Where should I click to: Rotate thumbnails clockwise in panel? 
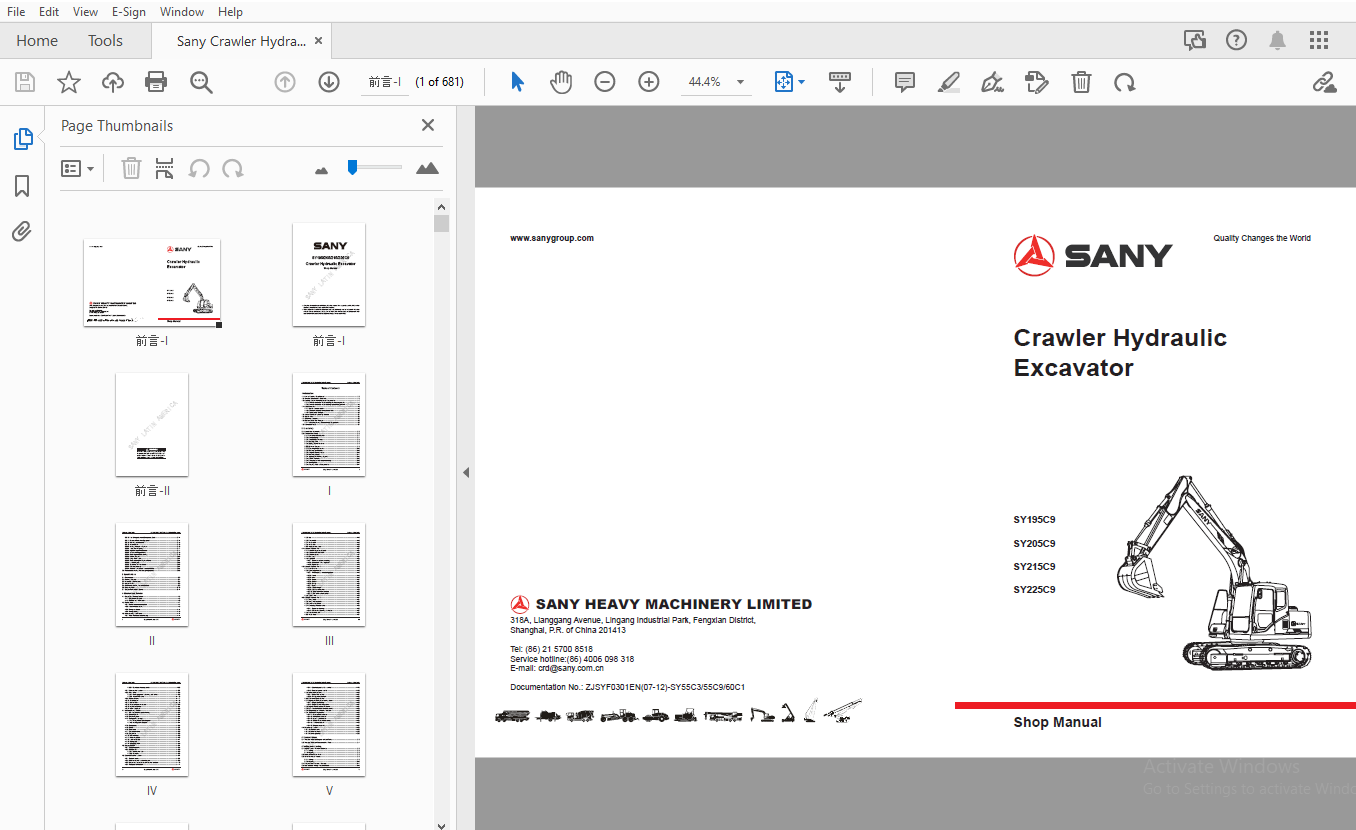coord(233,168)
